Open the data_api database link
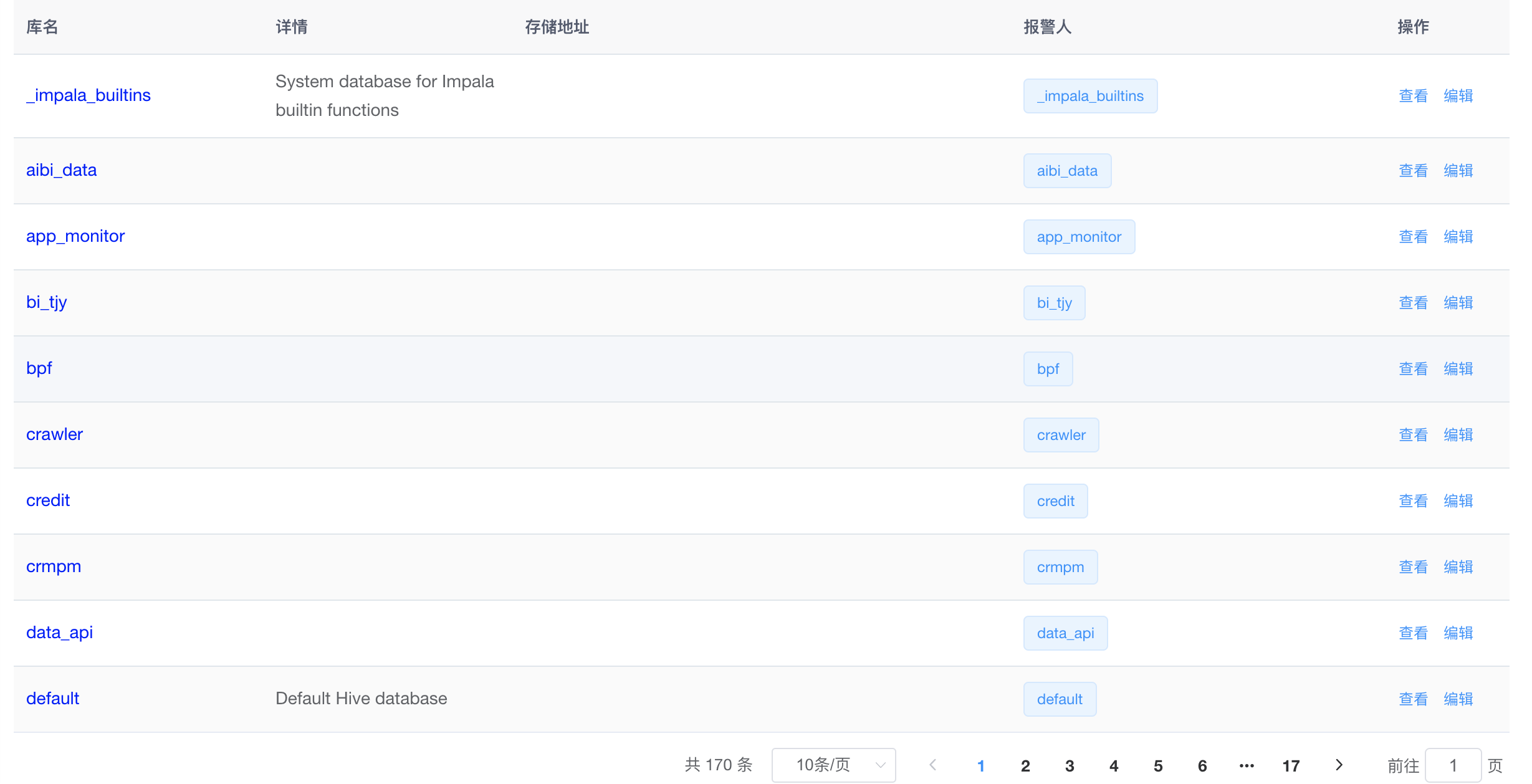 59,633
